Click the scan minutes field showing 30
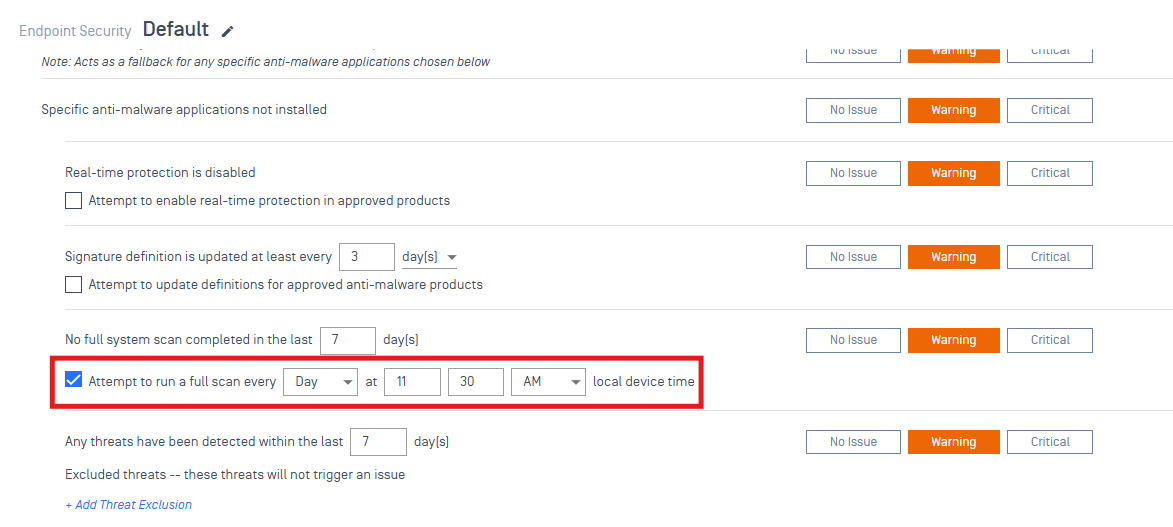The height and width of the screenshot is (527, 1173). [475, 381]
